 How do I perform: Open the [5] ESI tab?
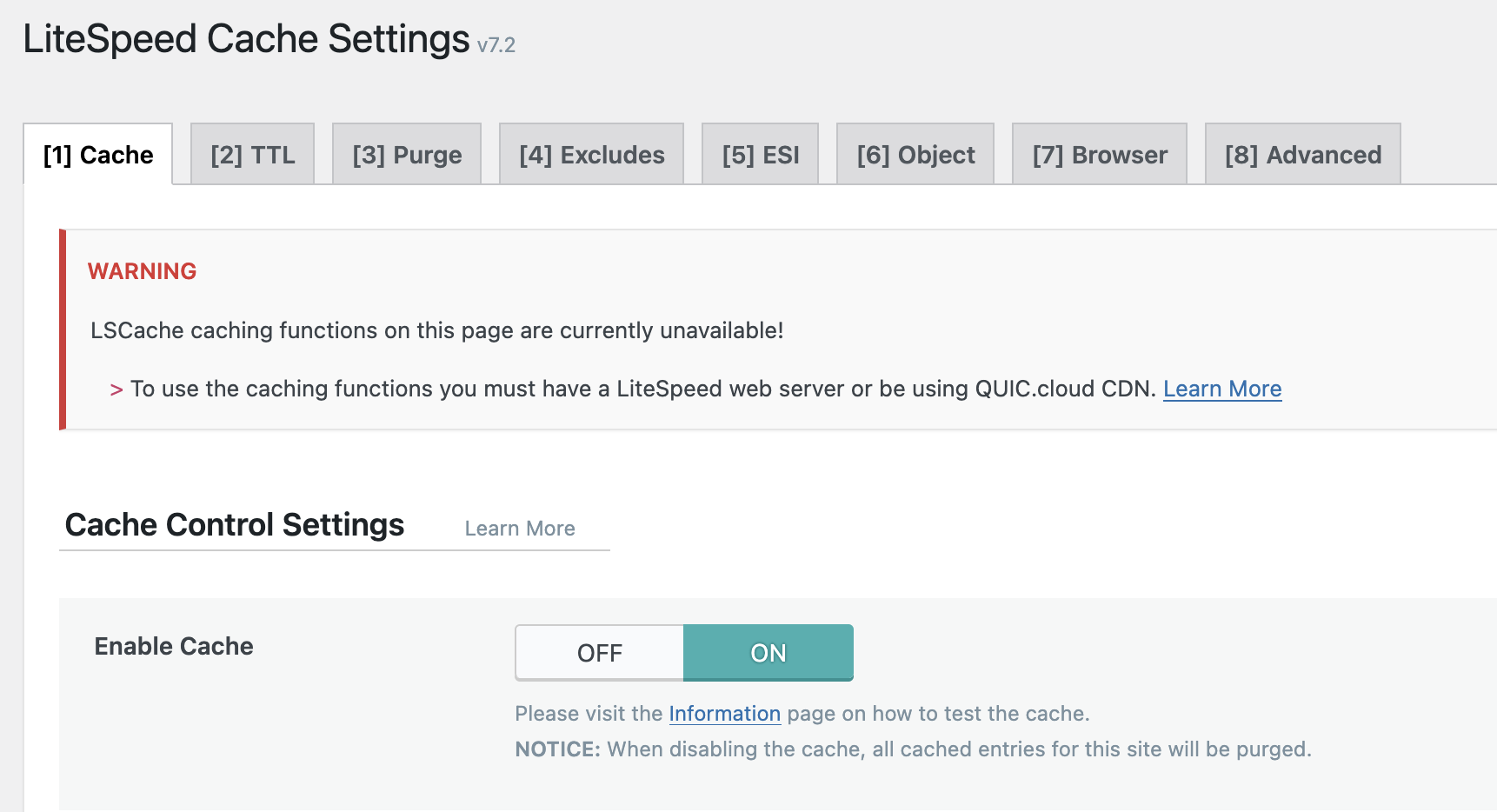[x=760, y=155]
